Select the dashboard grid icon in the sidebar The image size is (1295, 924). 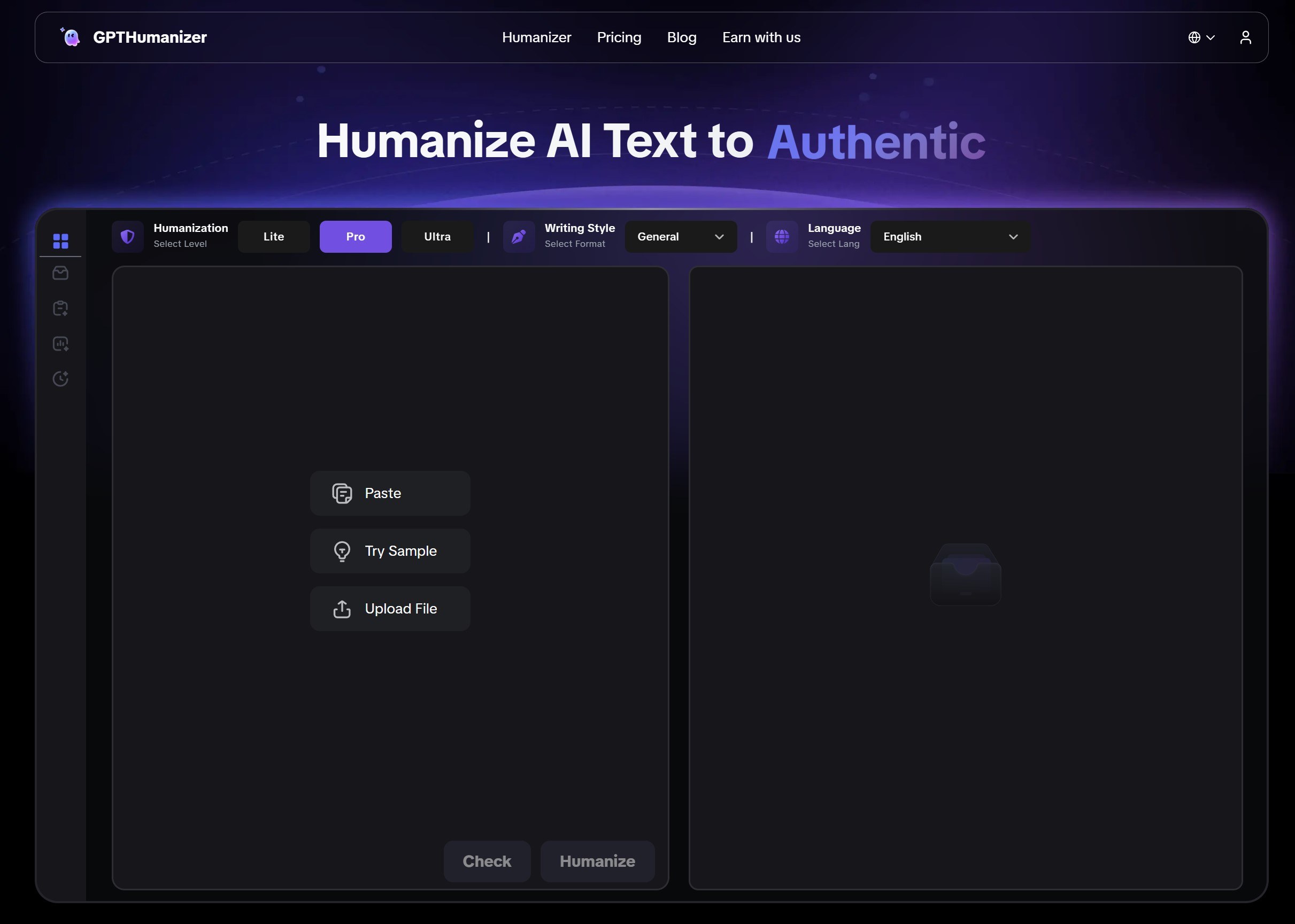[x=61, y=240]
